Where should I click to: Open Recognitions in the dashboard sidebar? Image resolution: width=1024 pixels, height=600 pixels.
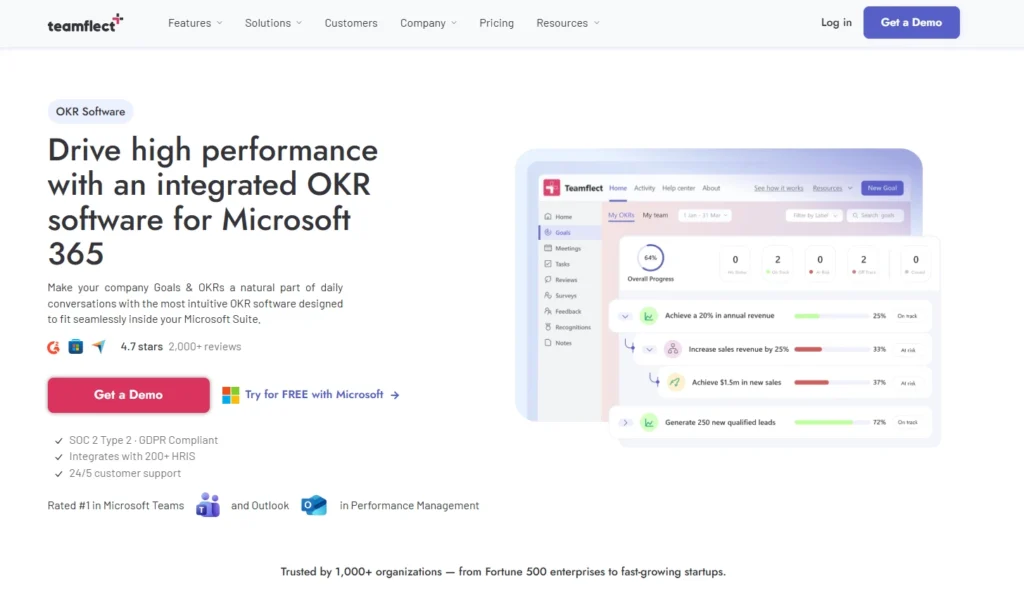tap(568, 327)
